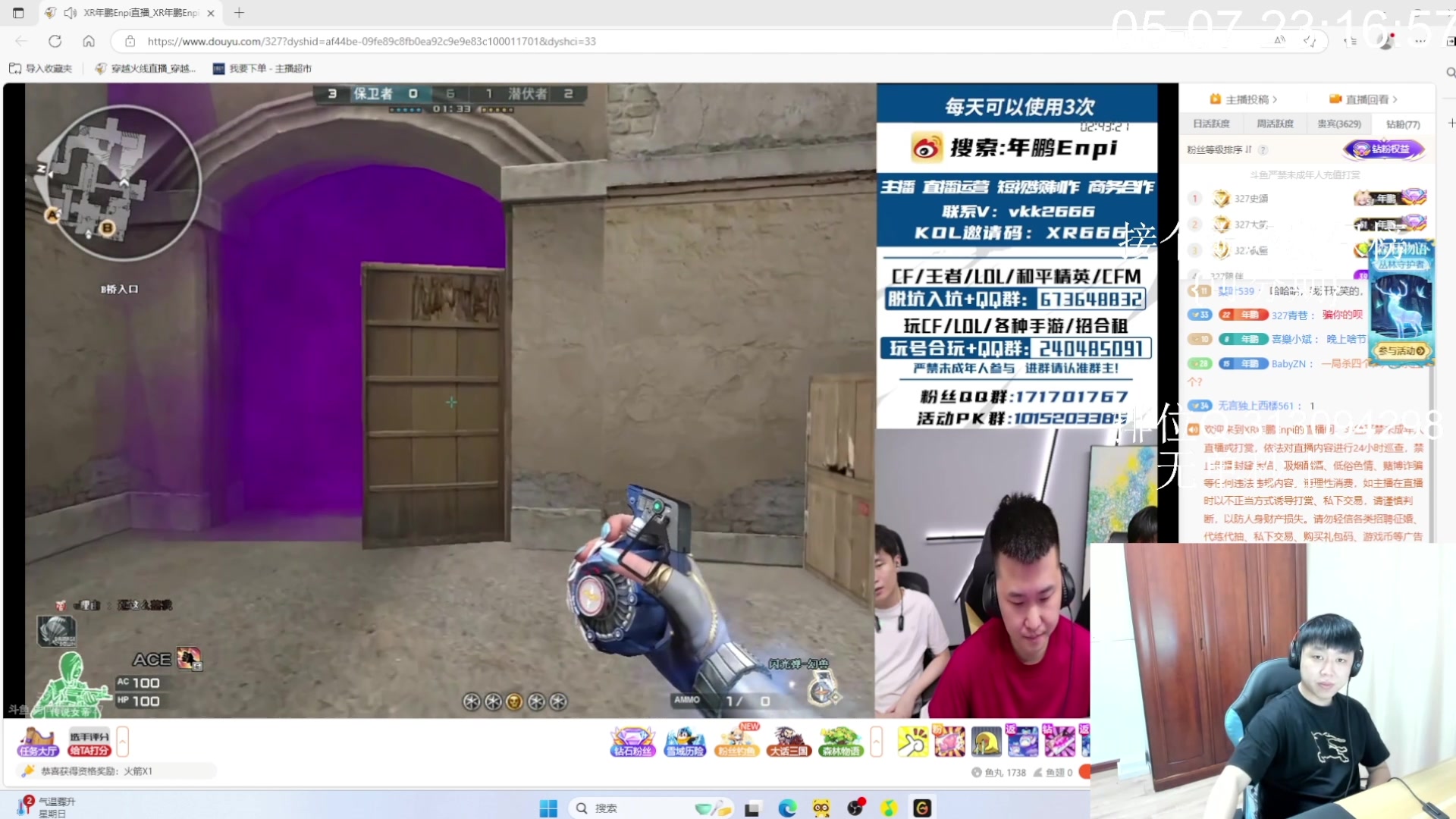Open 钻粉权益 banner
The width and height of the screenshot is (1456, 819).
coord(1384,149)
